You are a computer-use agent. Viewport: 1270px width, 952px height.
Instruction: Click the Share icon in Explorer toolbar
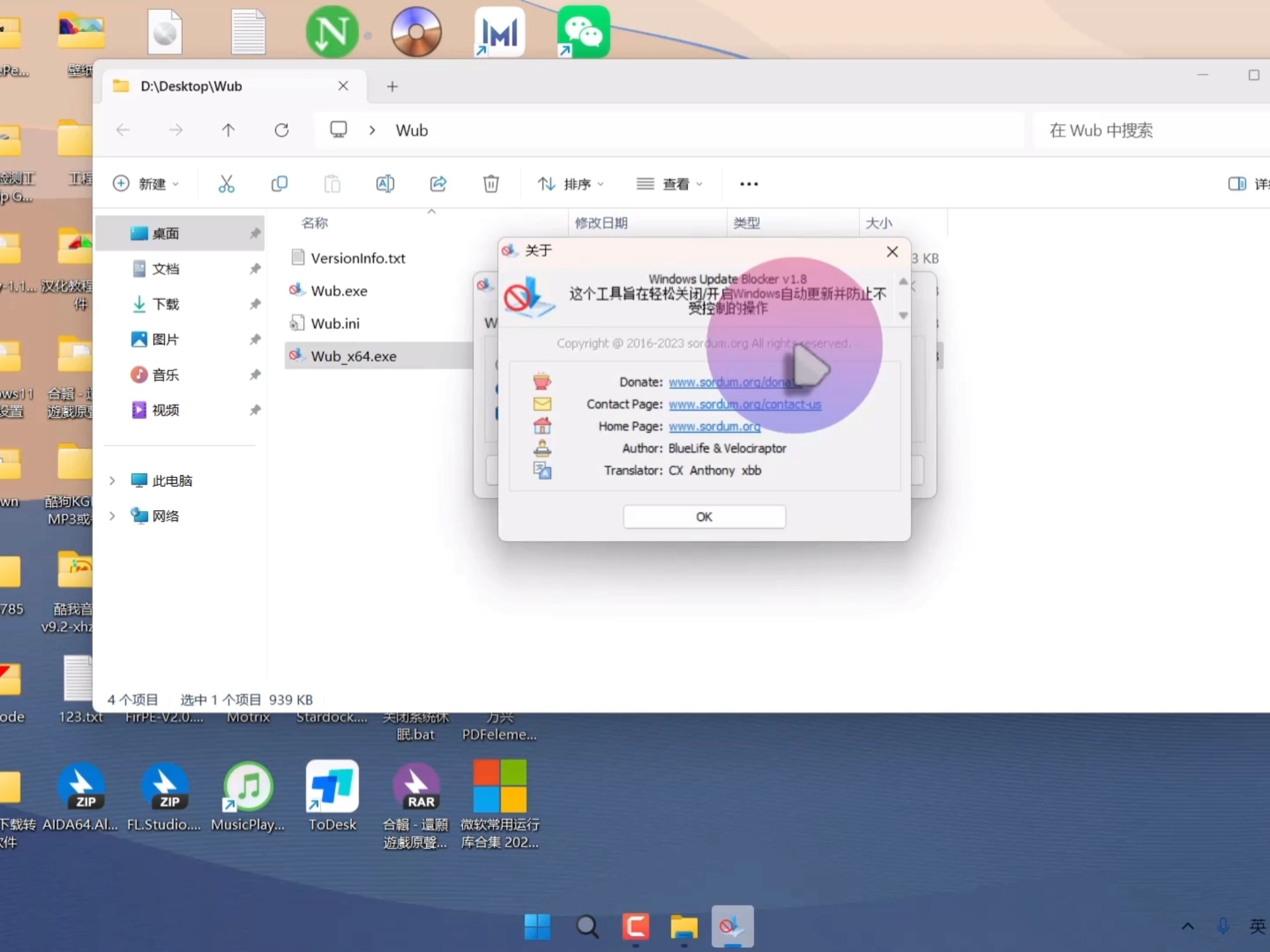coord(438,184)
